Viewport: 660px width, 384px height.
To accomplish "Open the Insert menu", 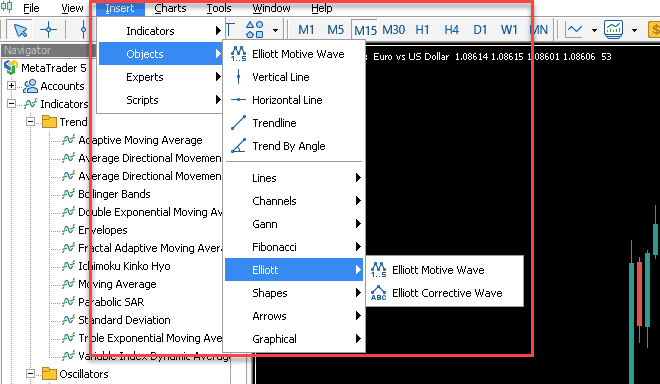I will click(x=120, y=8).
